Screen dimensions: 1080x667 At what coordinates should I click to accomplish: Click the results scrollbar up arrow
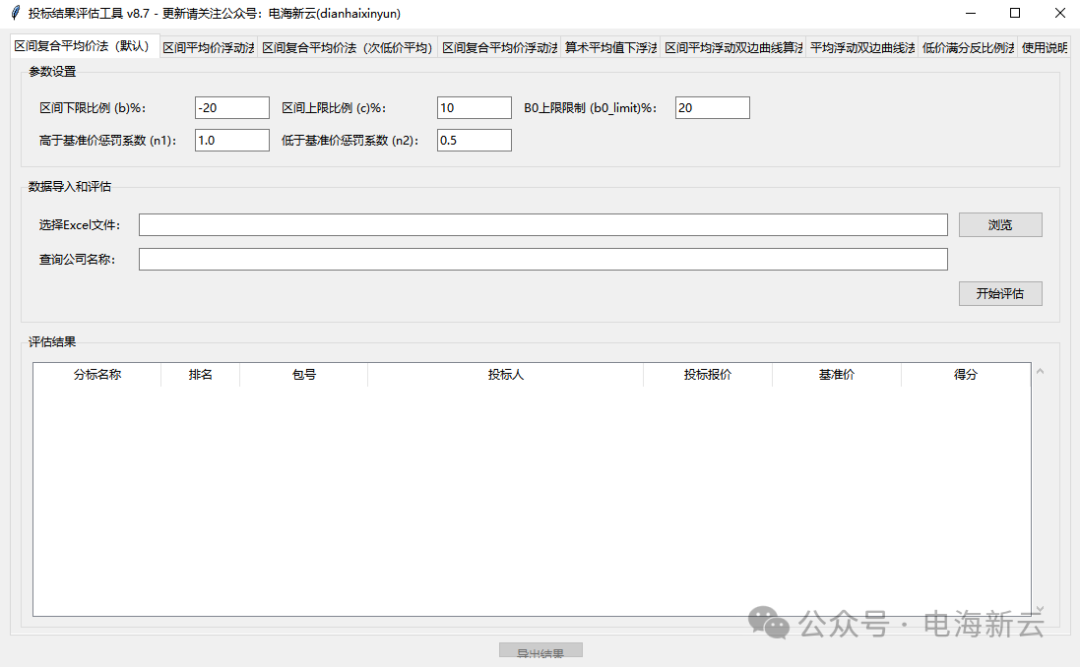tap(1040, 372)
